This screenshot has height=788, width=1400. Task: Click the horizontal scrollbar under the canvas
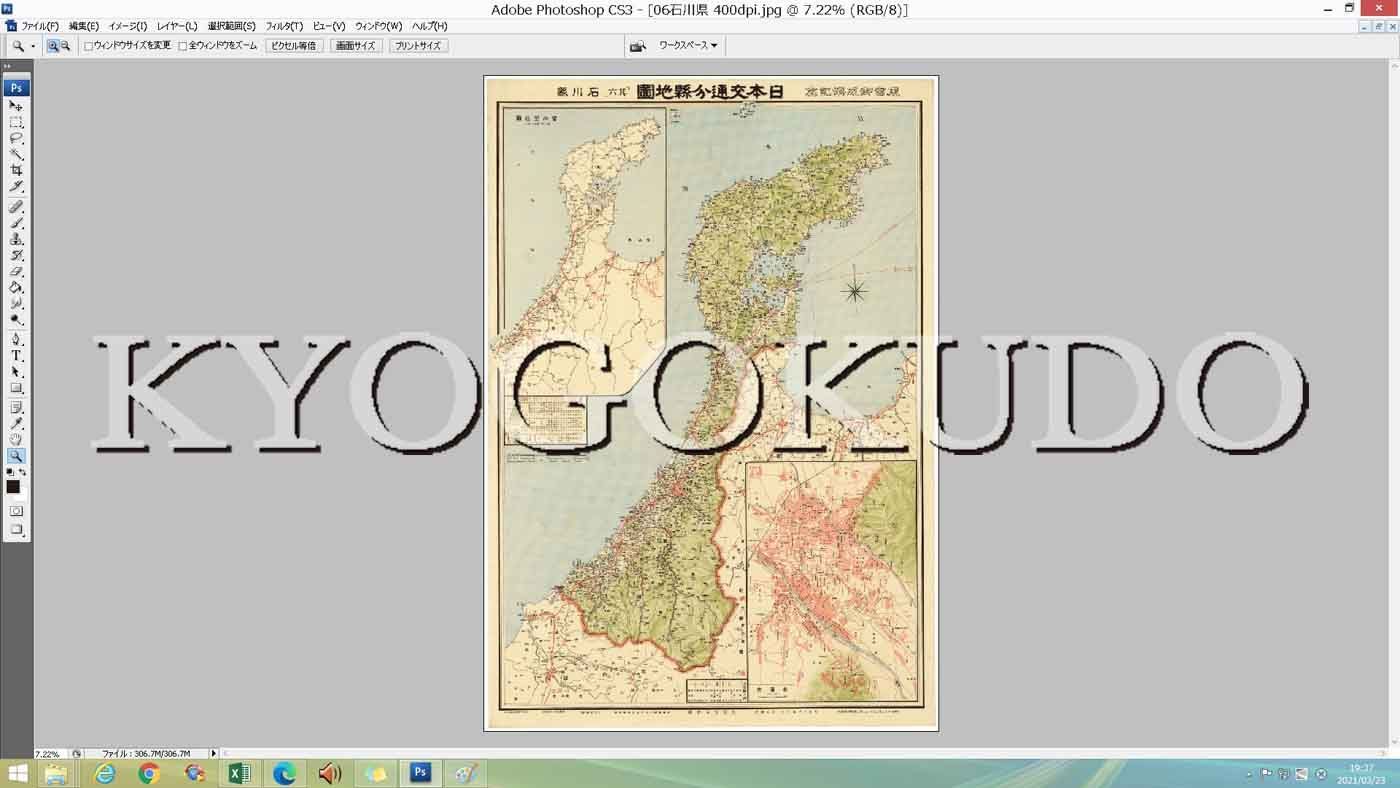[x=805, y=753]
